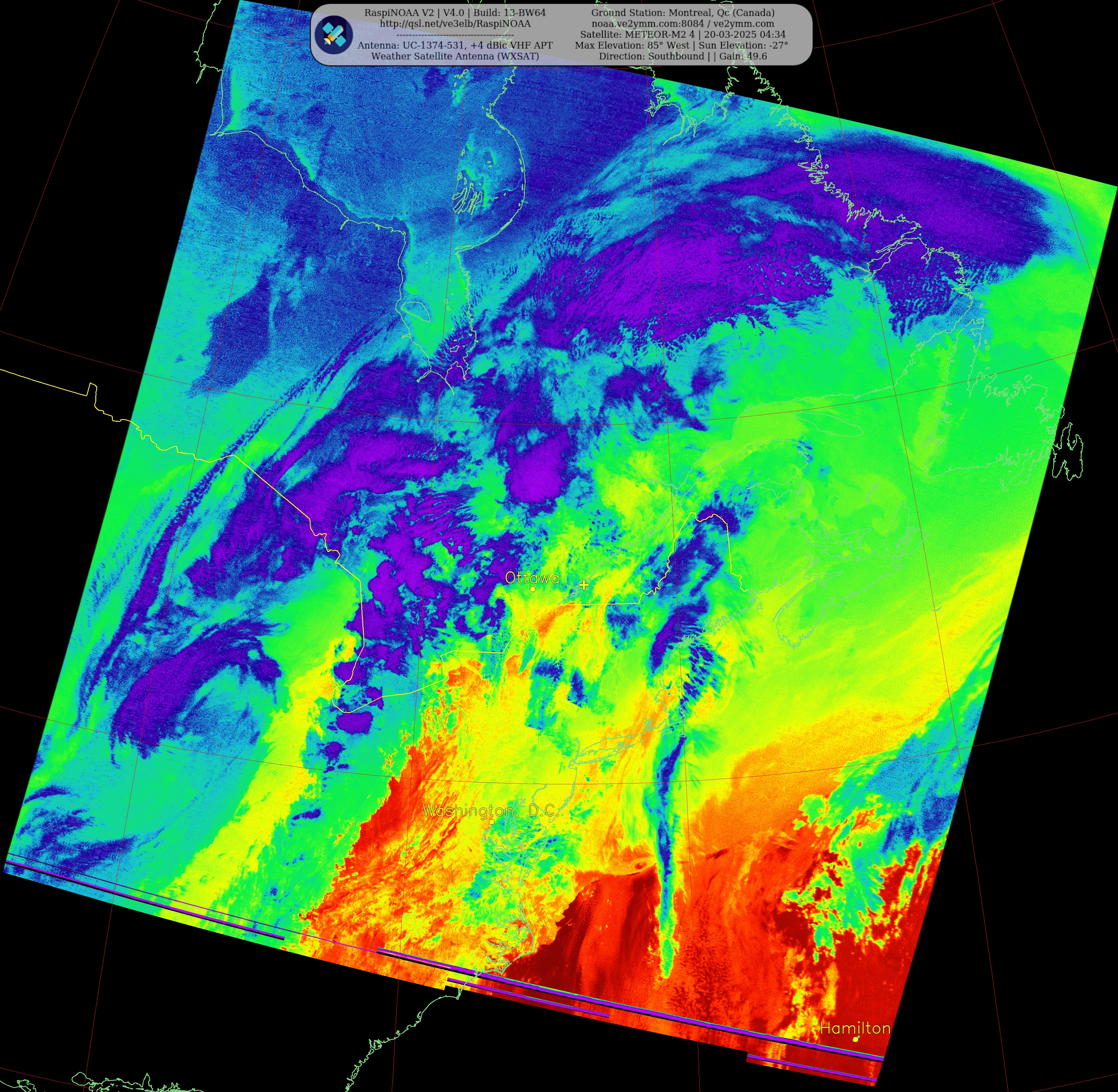The image size is (1118, 1092).
Task: Click the Max Elevation and Sun Elevation line
Action: 681,45
